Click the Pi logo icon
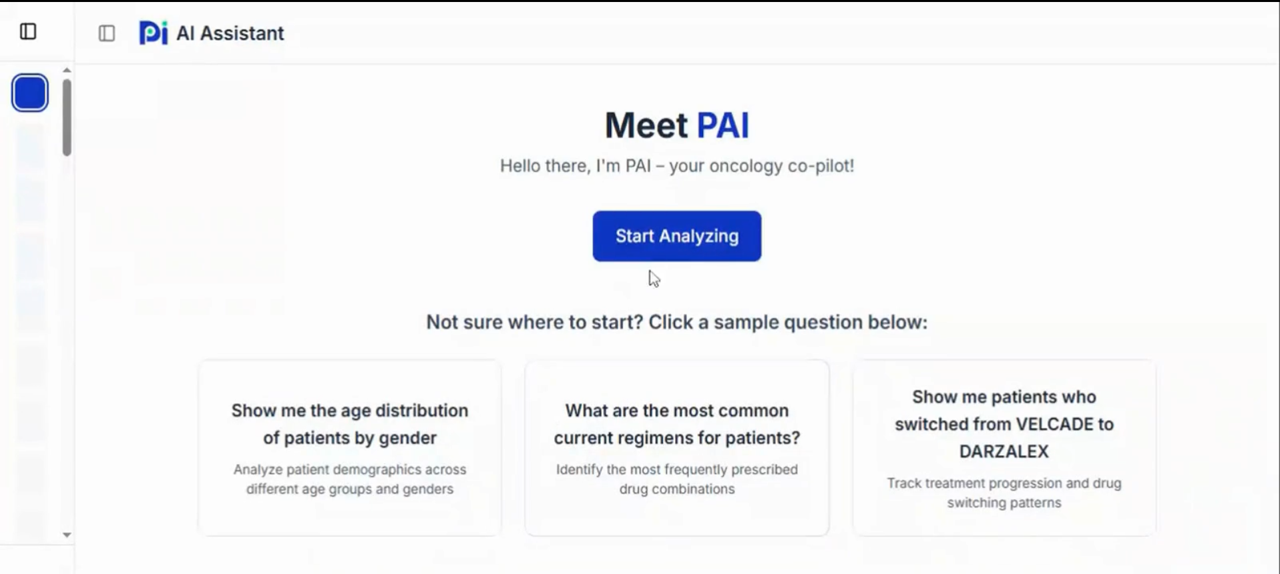This screenshot has height=574, width=1280. pos(153,33)
